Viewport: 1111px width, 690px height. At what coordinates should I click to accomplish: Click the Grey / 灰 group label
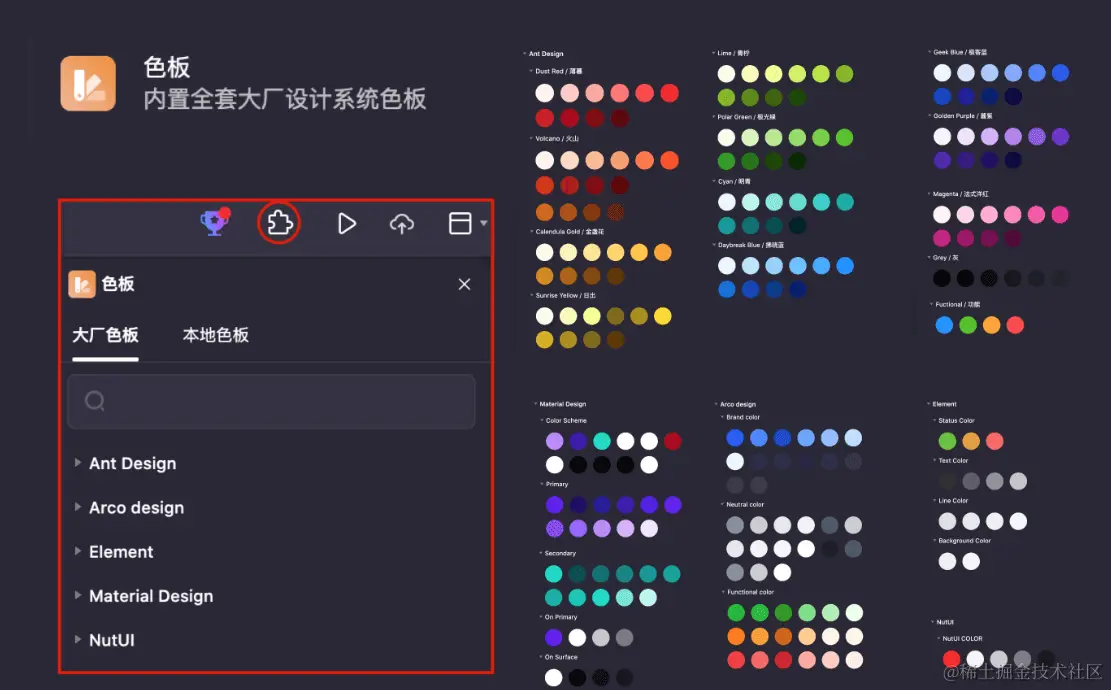point(945,257)
